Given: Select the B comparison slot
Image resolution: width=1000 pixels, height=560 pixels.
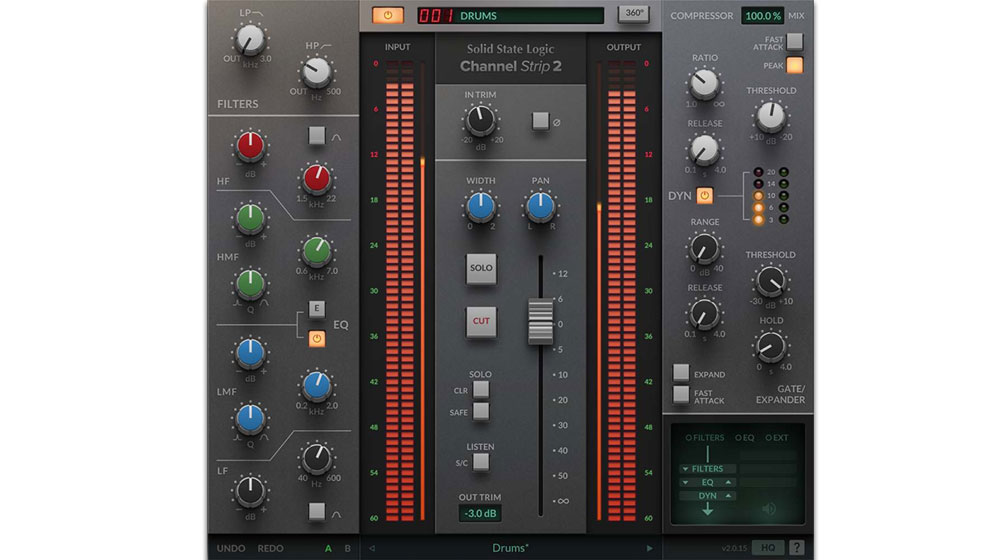Looking at the screenshot, I should click(347, 548).
